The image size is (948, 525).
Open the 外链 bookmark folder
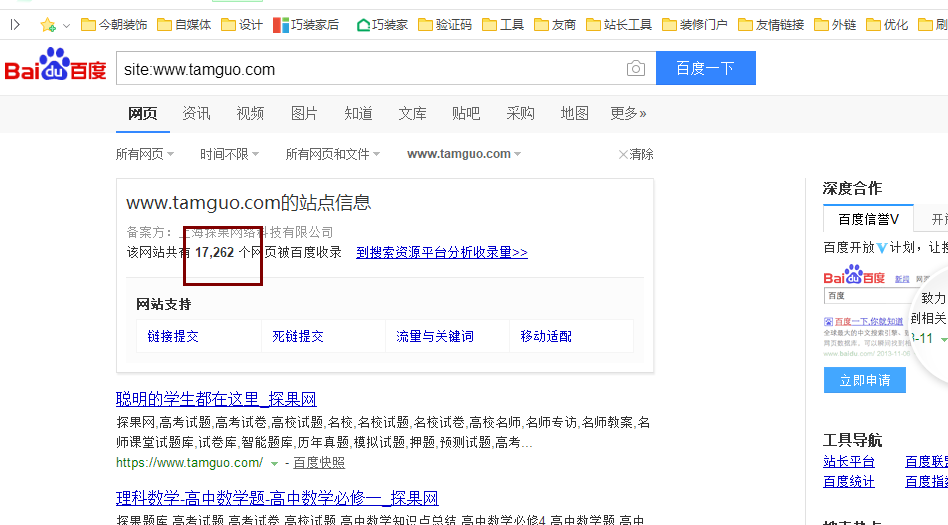(x=836, y=25)
